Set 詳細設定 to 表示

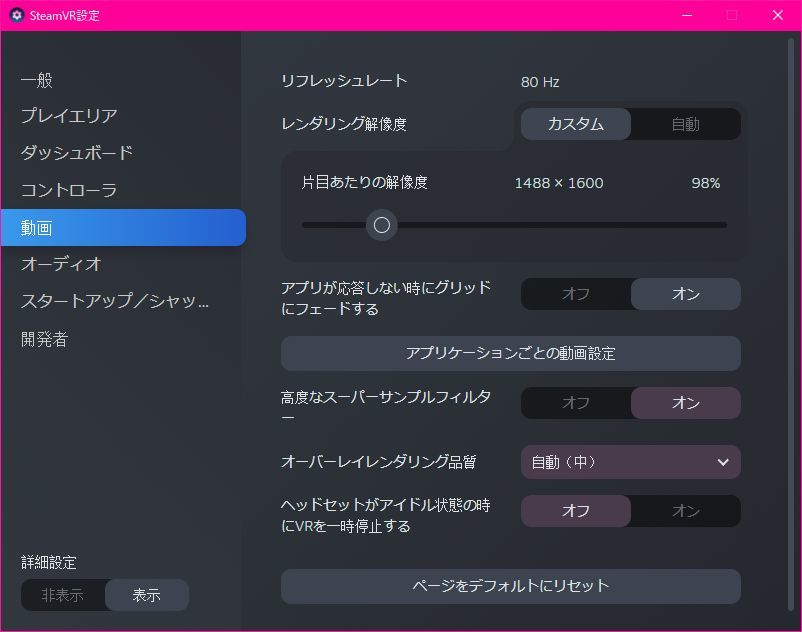point(147,595)
